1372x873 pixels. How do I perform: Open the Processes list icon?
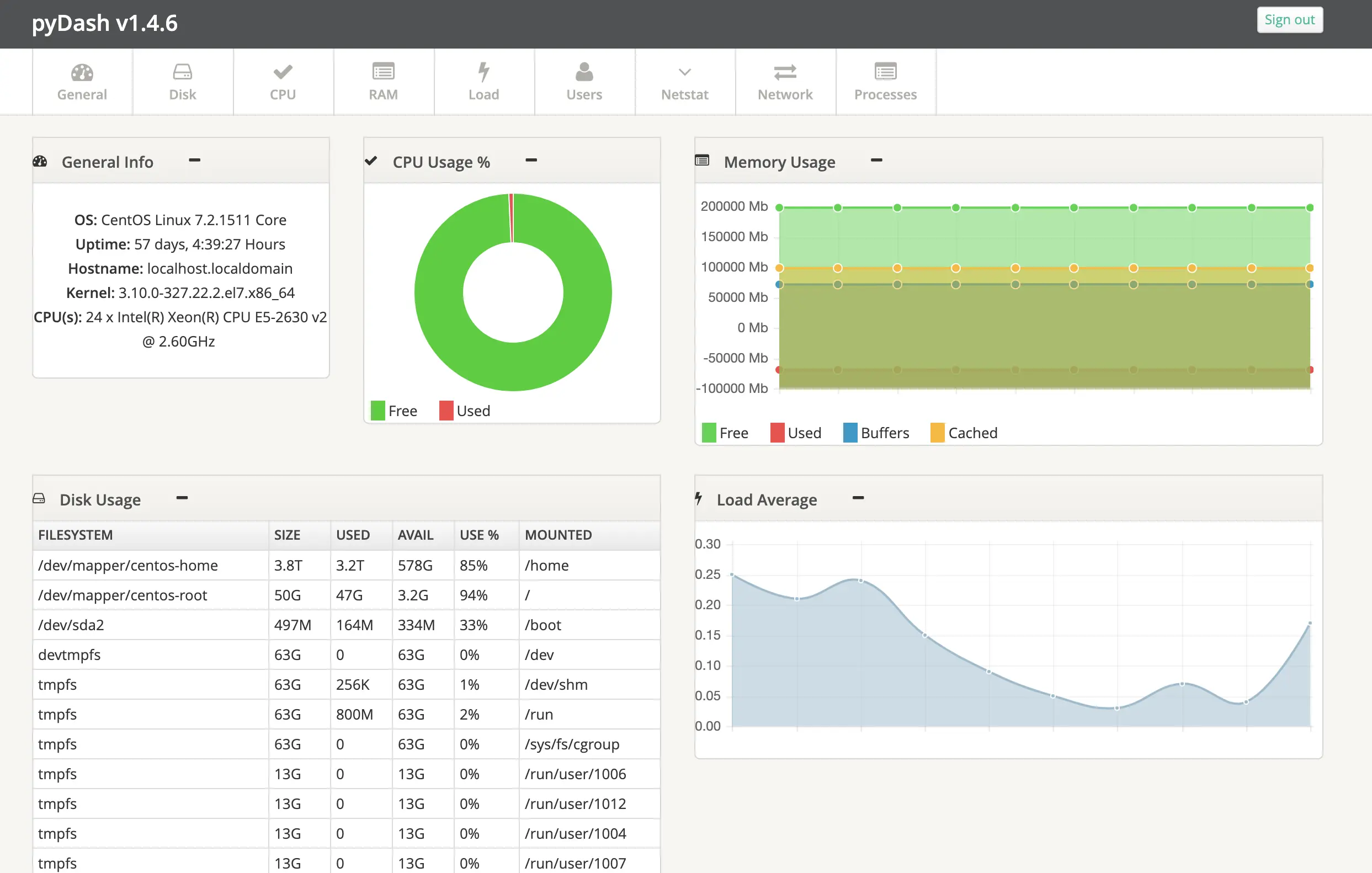[x=885, y=72]
